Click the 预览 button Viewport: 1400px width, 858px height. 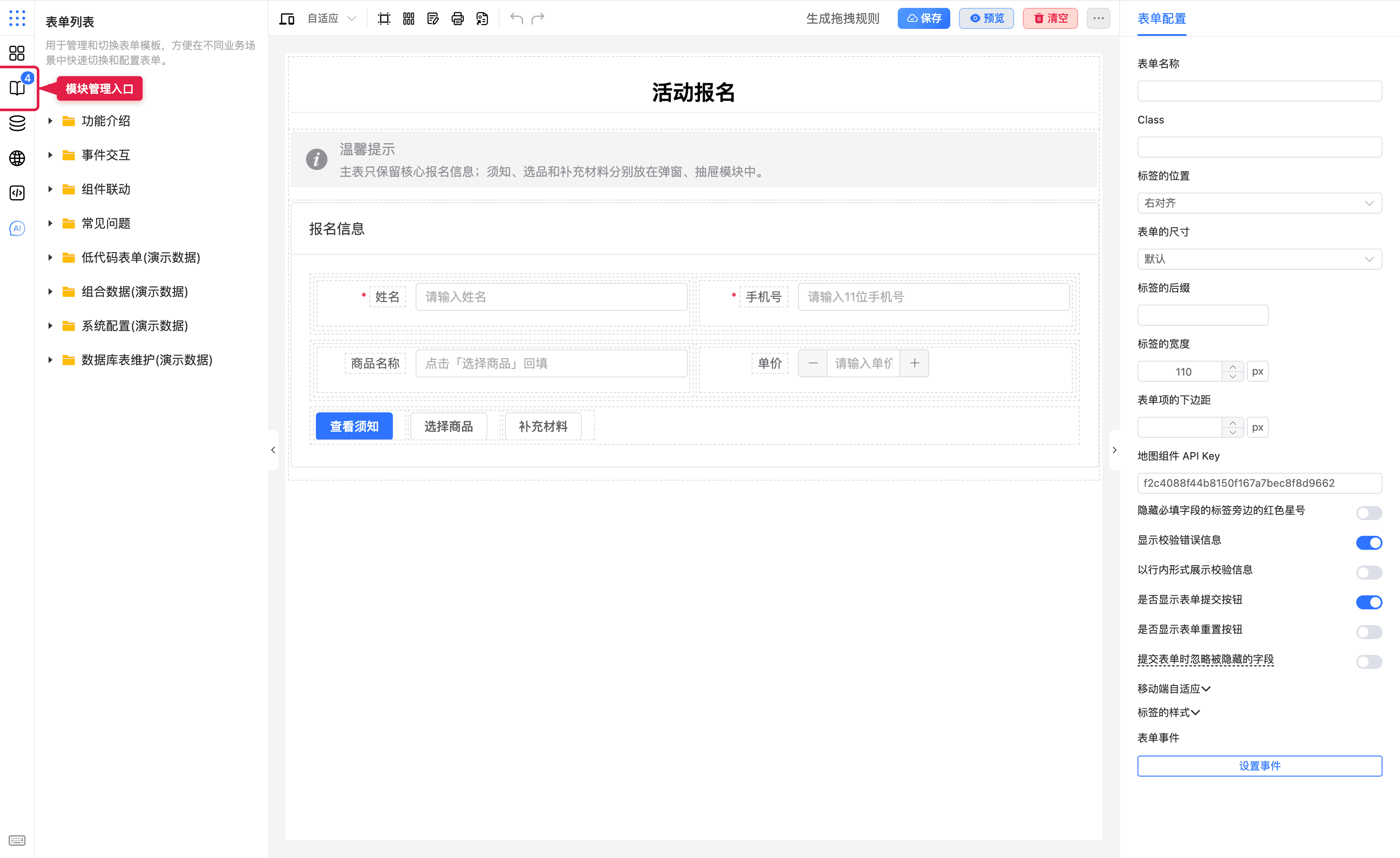click(987, 18)
